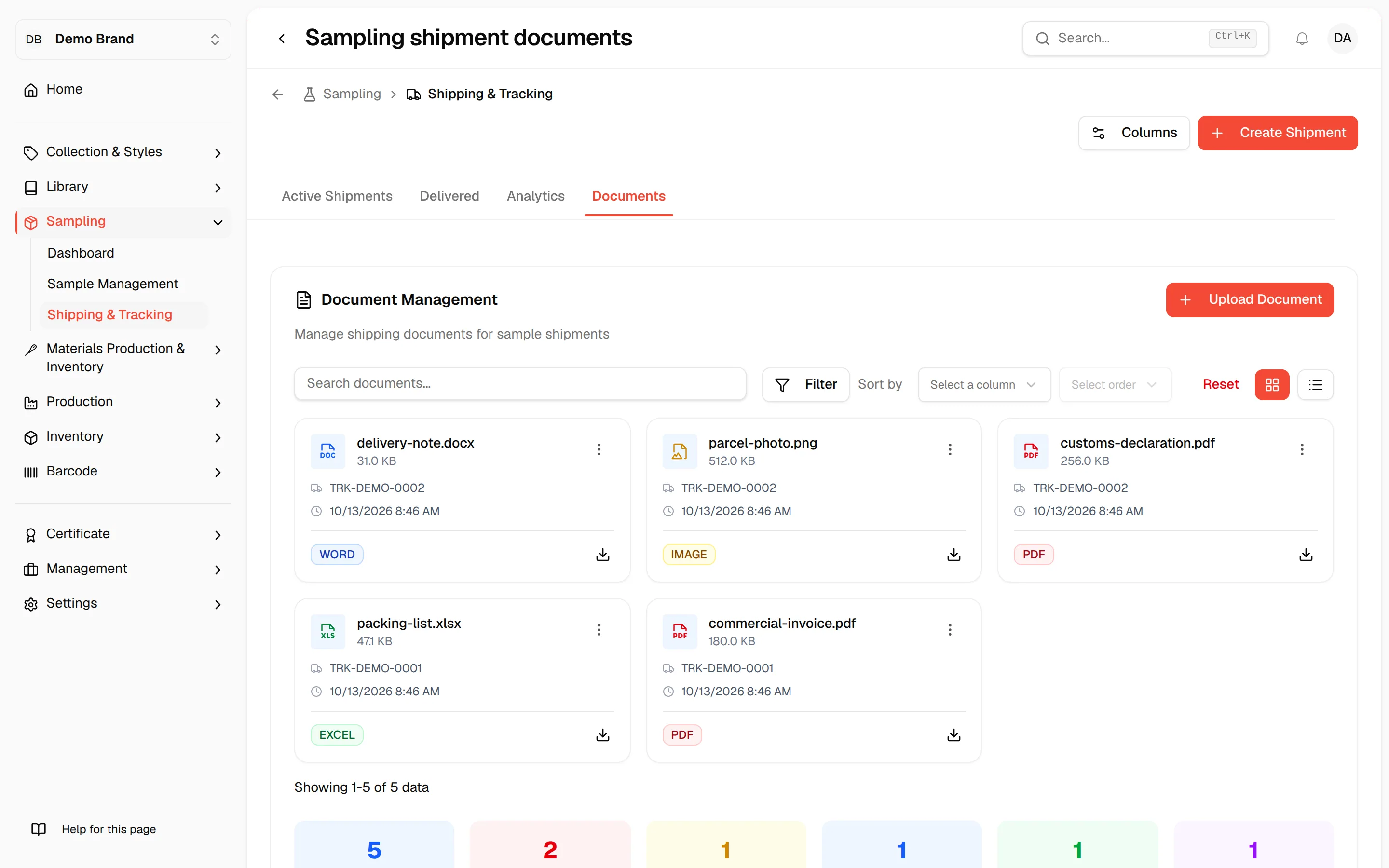Open the Select a column dropdown

coord(984,385)
